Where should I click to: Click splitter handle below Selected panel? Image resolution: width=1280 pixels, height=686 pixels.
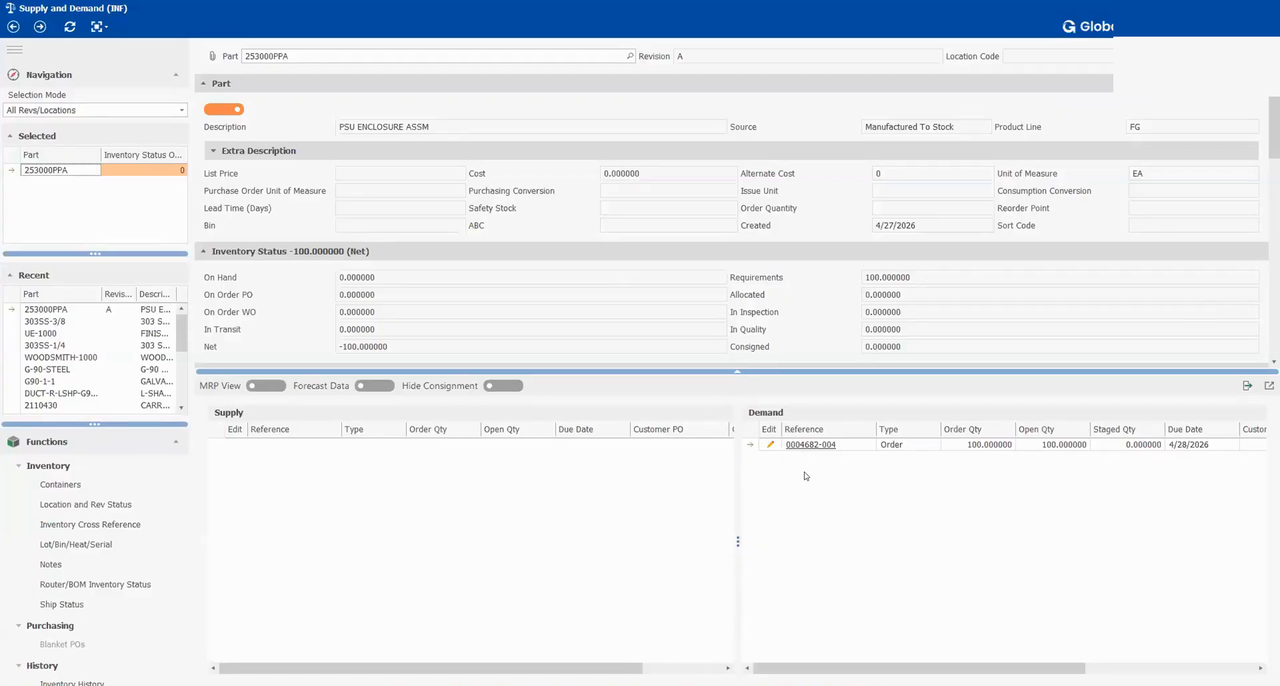(x=95, y=254)
